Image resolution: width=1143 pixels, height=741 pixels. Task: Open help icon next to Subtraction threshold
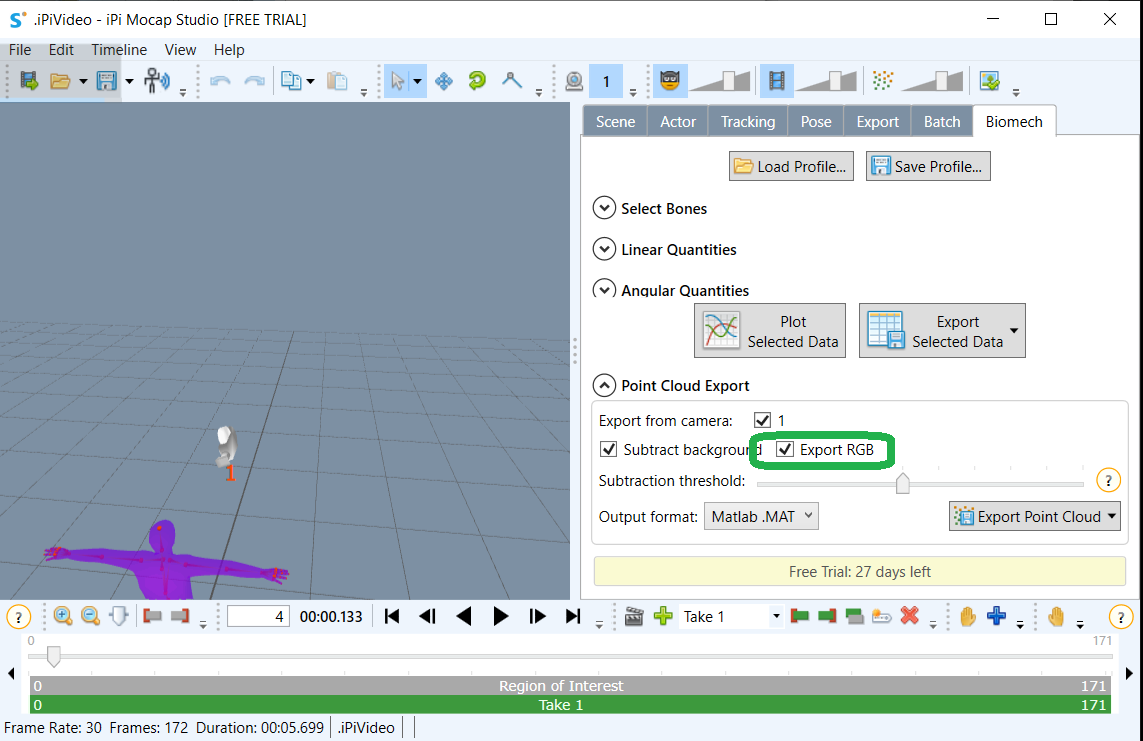coord(1108,481)
